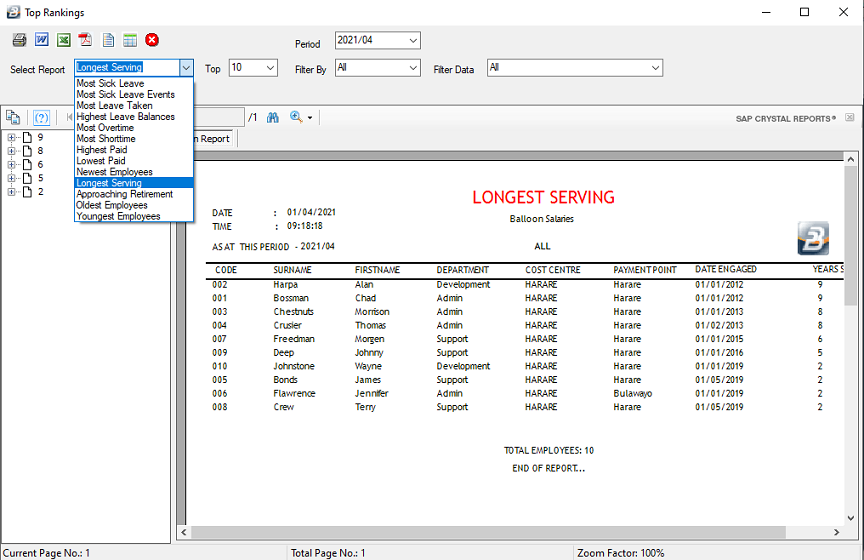
Task: Export report to Word icon
Action: pyautogui.click(x=41, y=40)
